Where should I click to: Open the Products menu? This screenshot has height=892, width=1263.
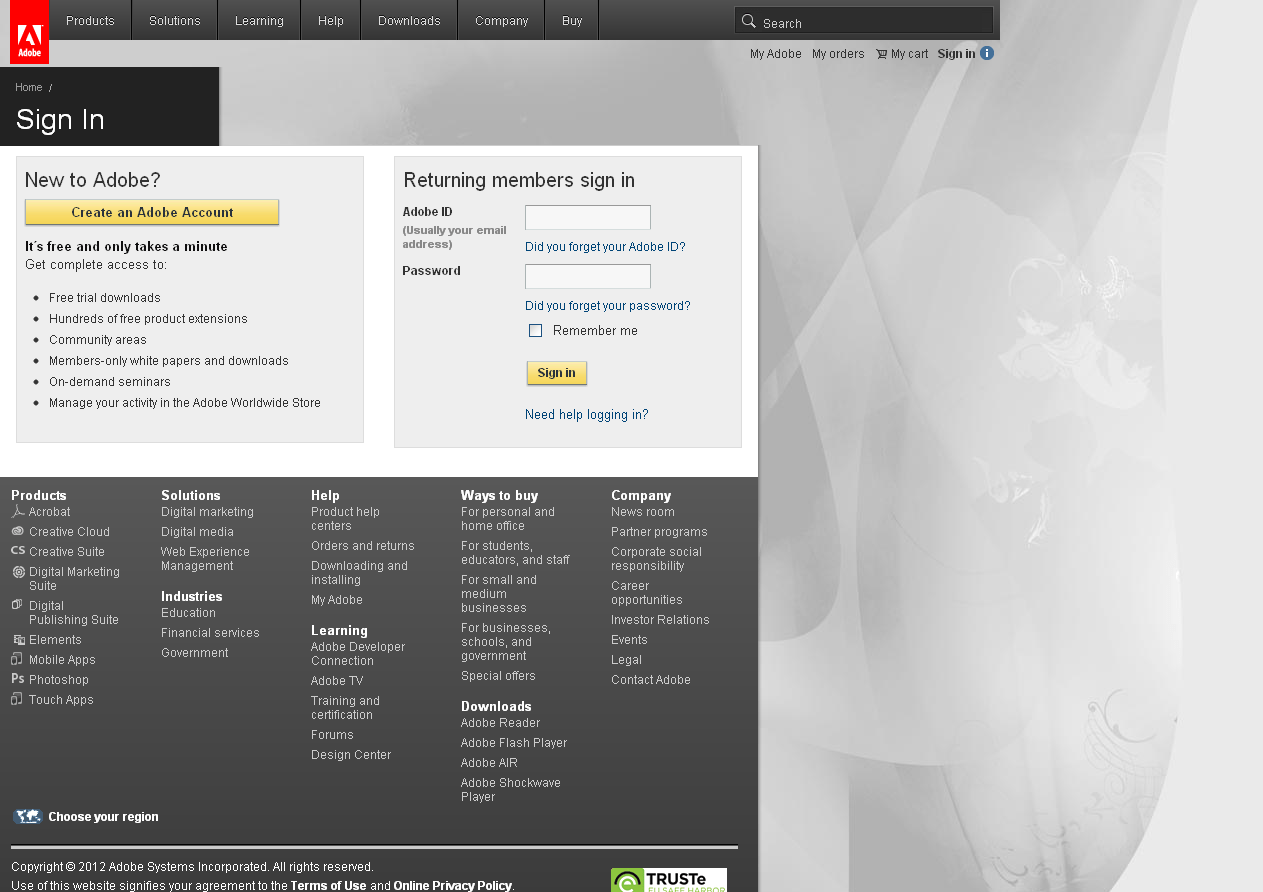[x=90, y=20]
